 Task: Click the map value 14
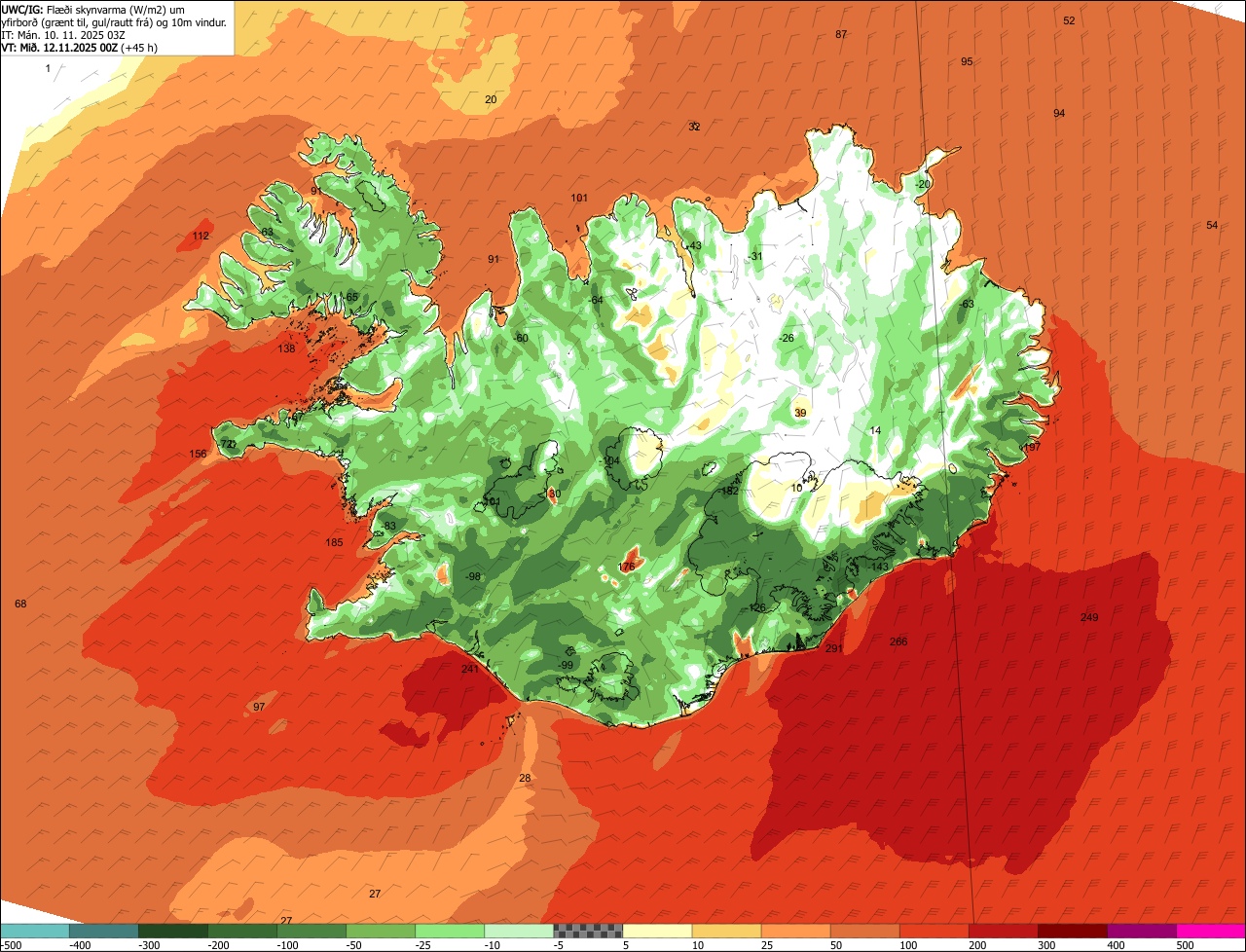click(875, 430)
